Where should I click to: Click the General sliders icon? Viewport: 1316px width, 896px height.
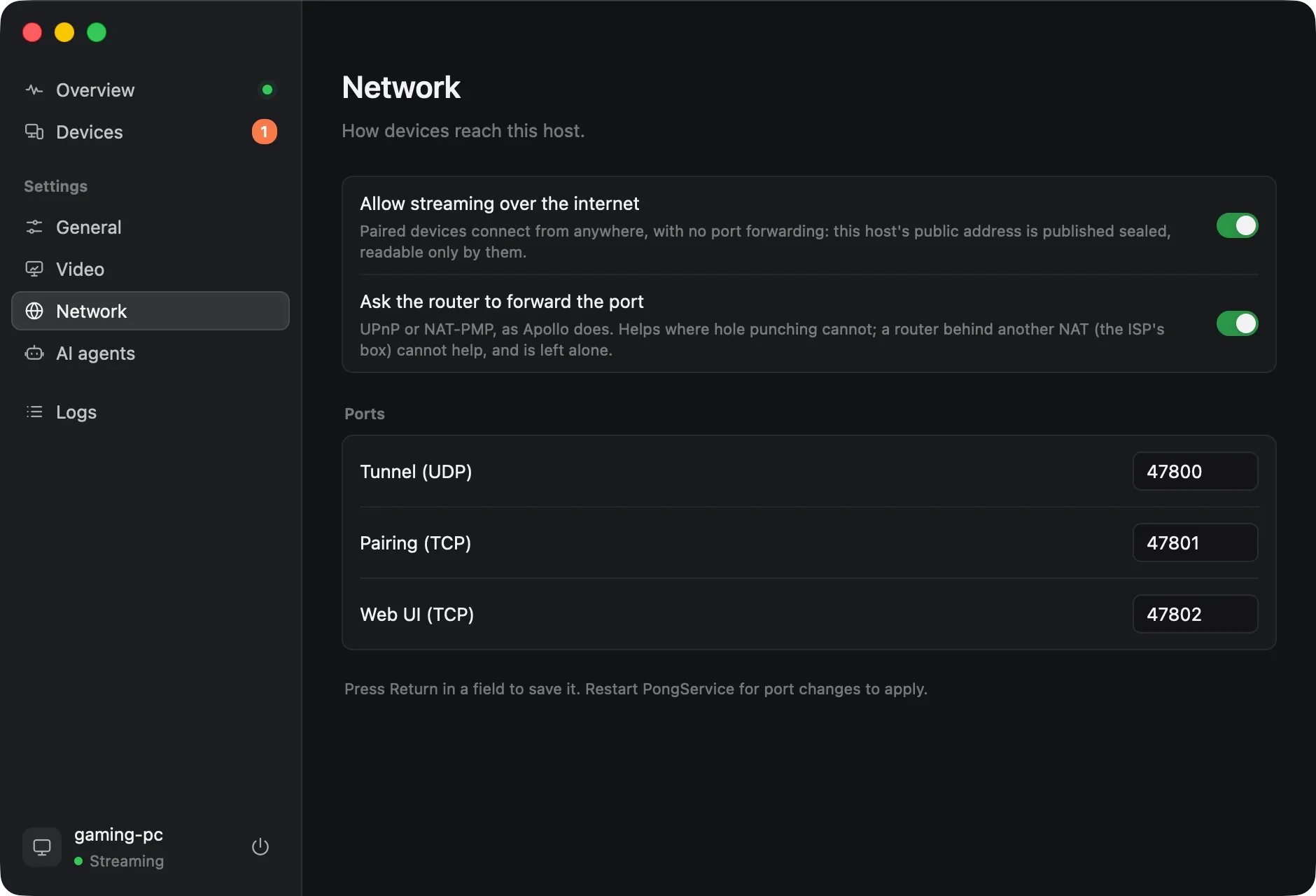34,227
